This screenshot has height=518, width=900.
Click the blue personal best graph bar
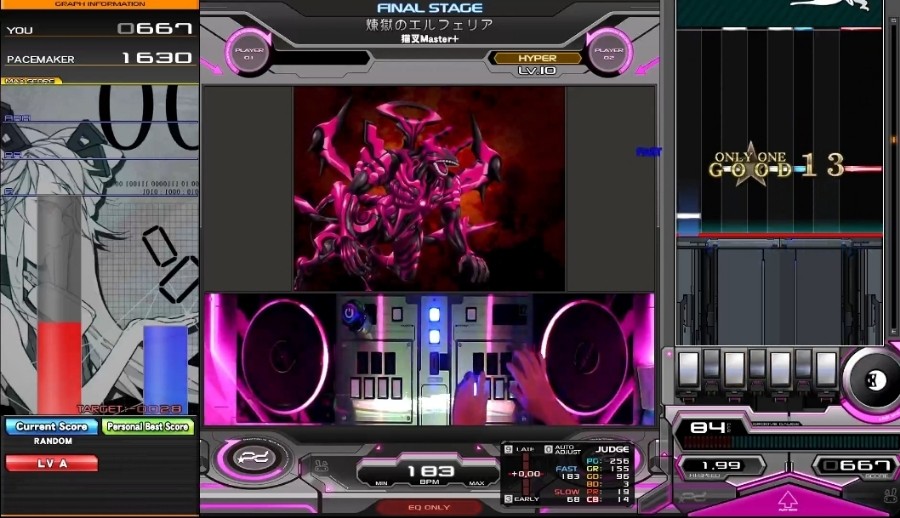[165, 370]
